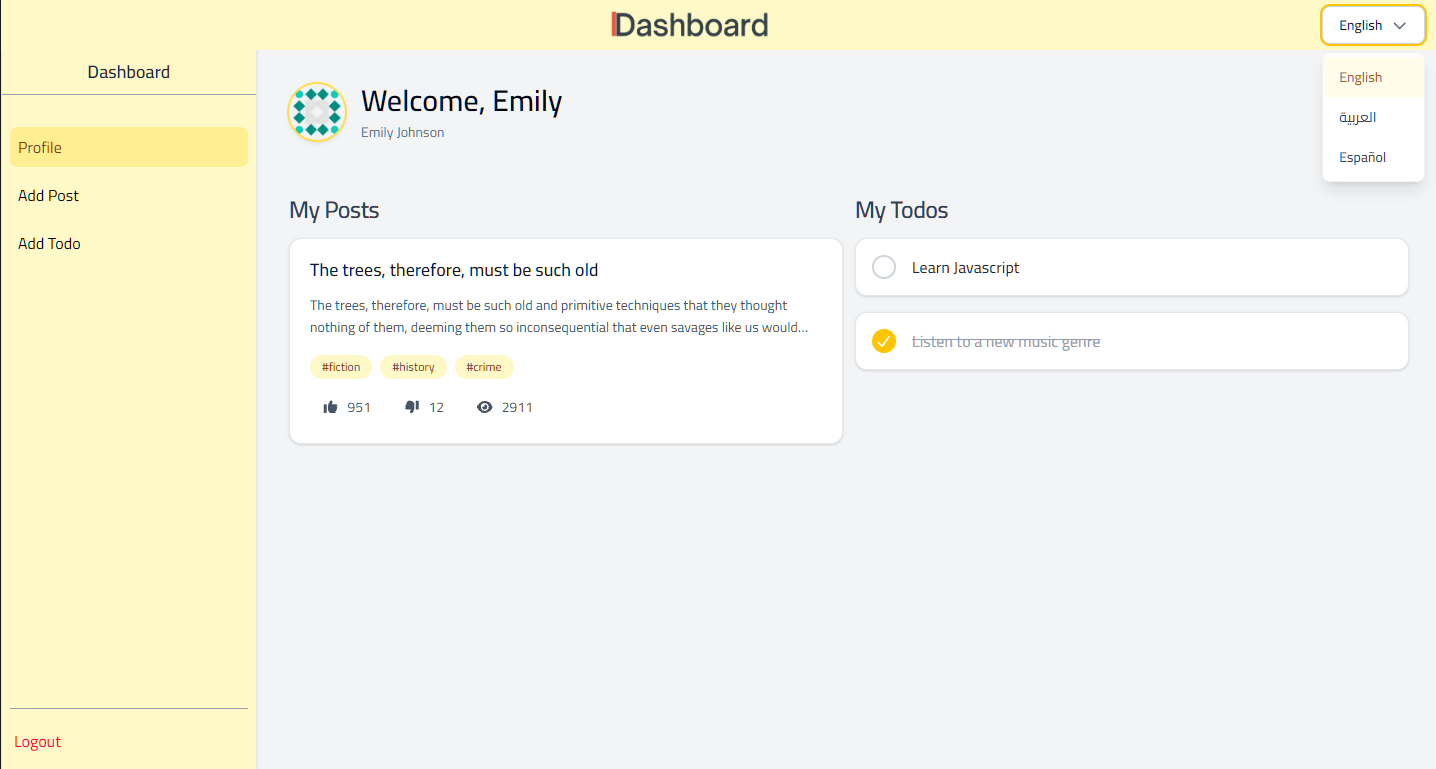Screen dimensions: 1436x769
Task: Check the Learn Javascript todo circle
Action: point(884,268)
